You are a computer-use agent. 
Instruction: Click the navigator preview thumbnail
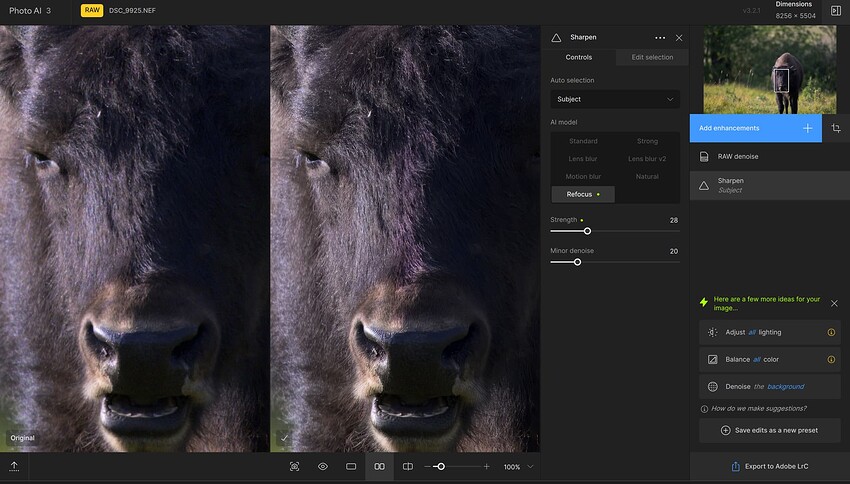click(x=770, y=69)
